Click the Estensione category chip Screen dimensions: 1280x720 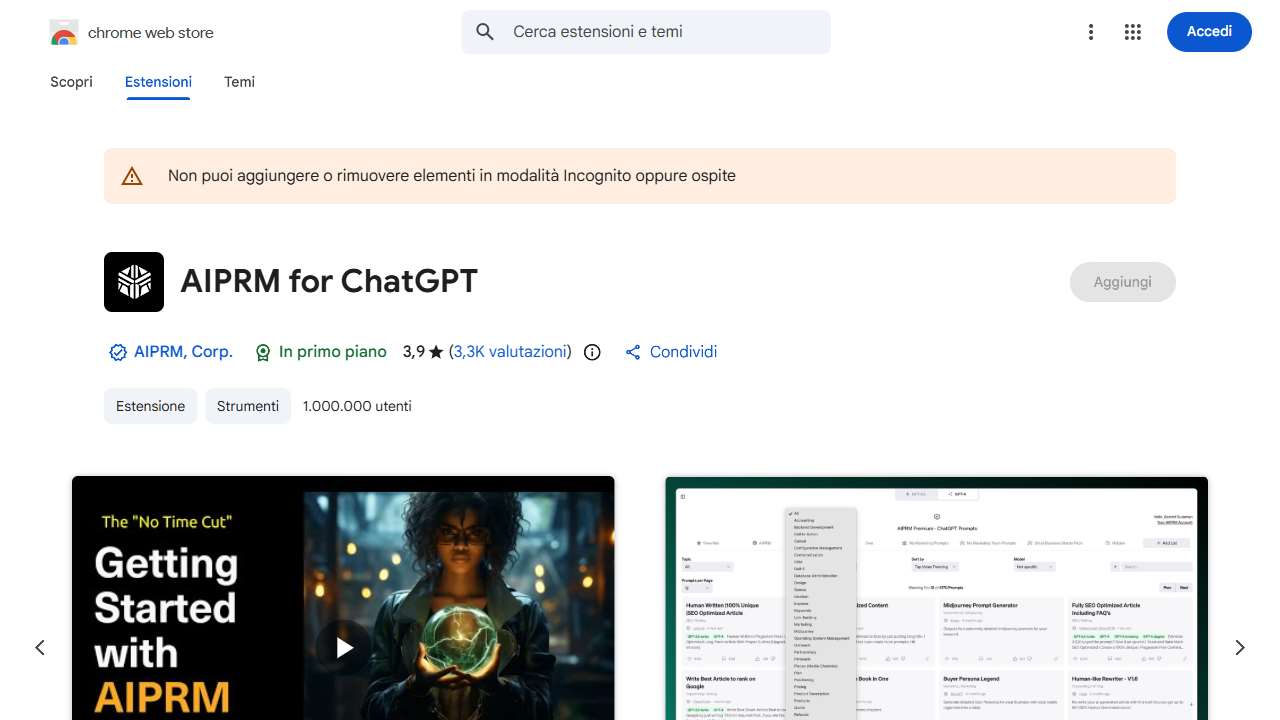click(150, 406)
